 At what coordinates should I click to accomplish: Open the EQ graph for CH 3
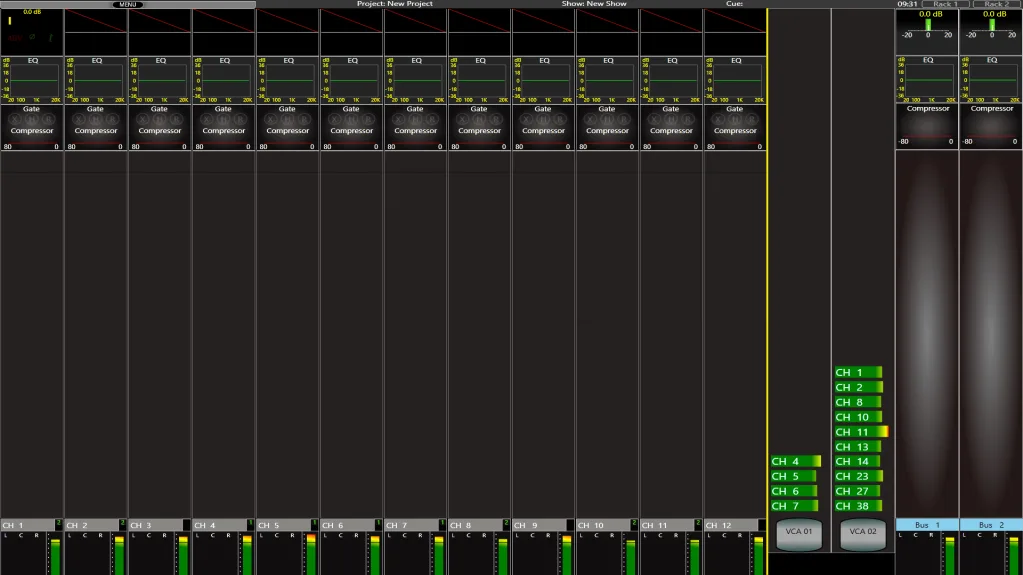[160, 80]
